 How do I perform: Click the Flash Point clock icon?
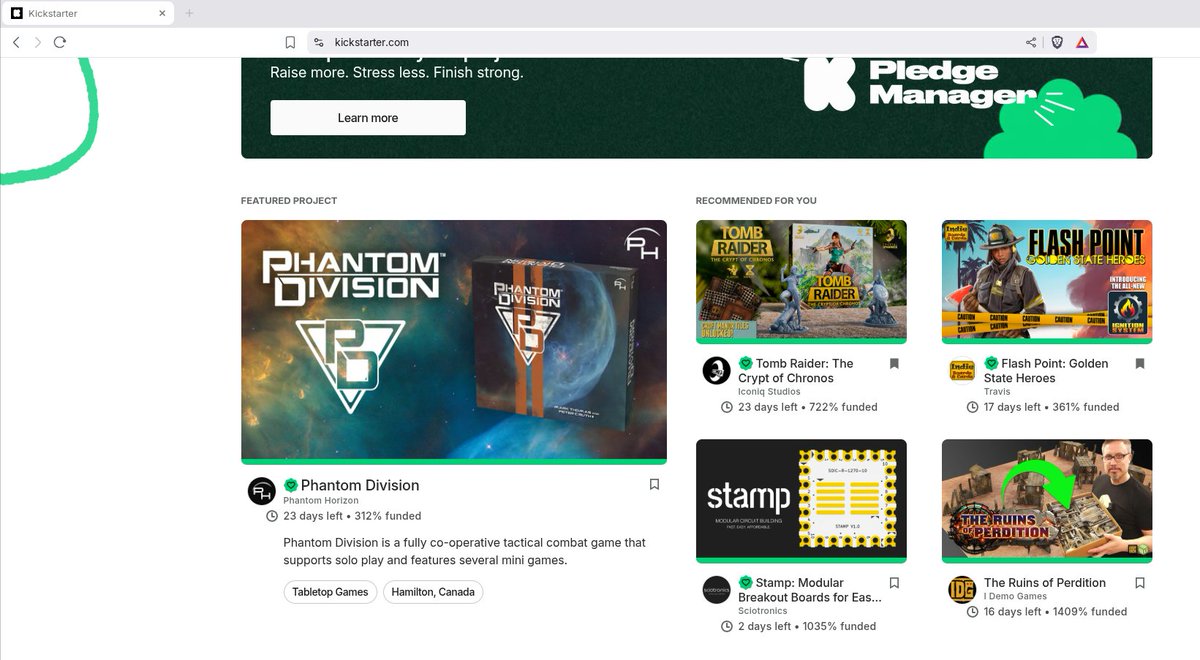[973, 407]
